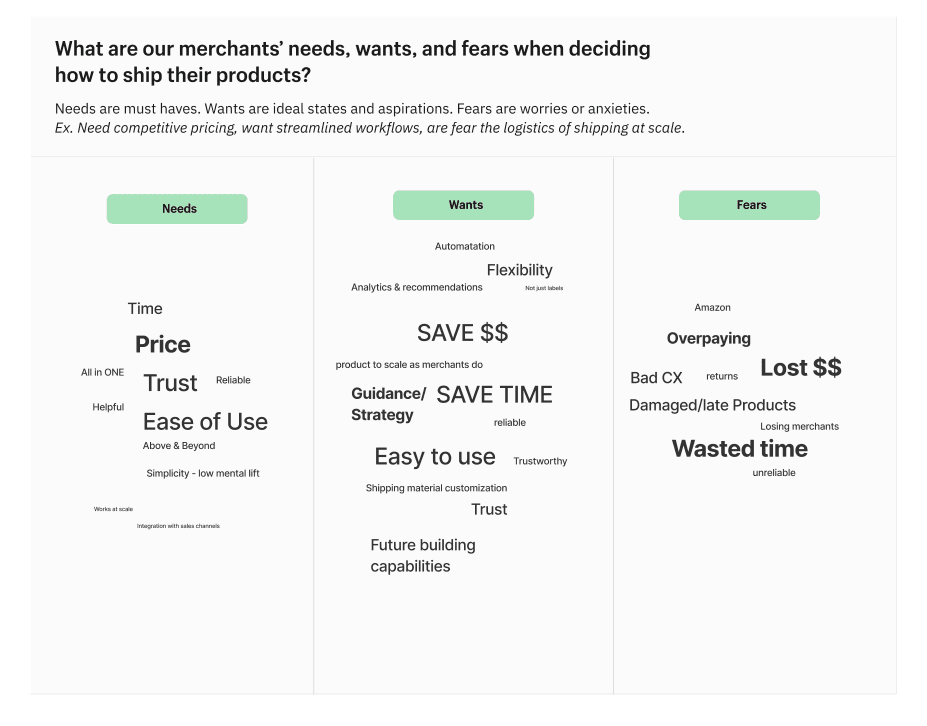
Task: Click the SAVE TIME note
Action: coord(494,395)
